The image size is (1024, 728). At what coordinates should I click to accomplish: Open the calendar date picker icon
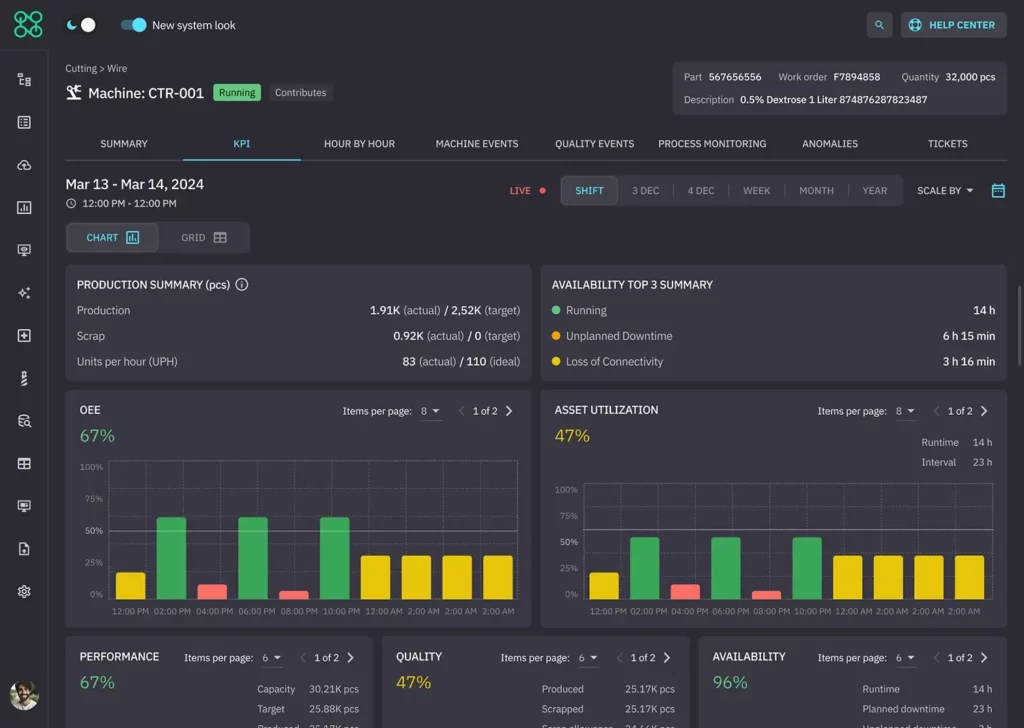click(997, 191)
